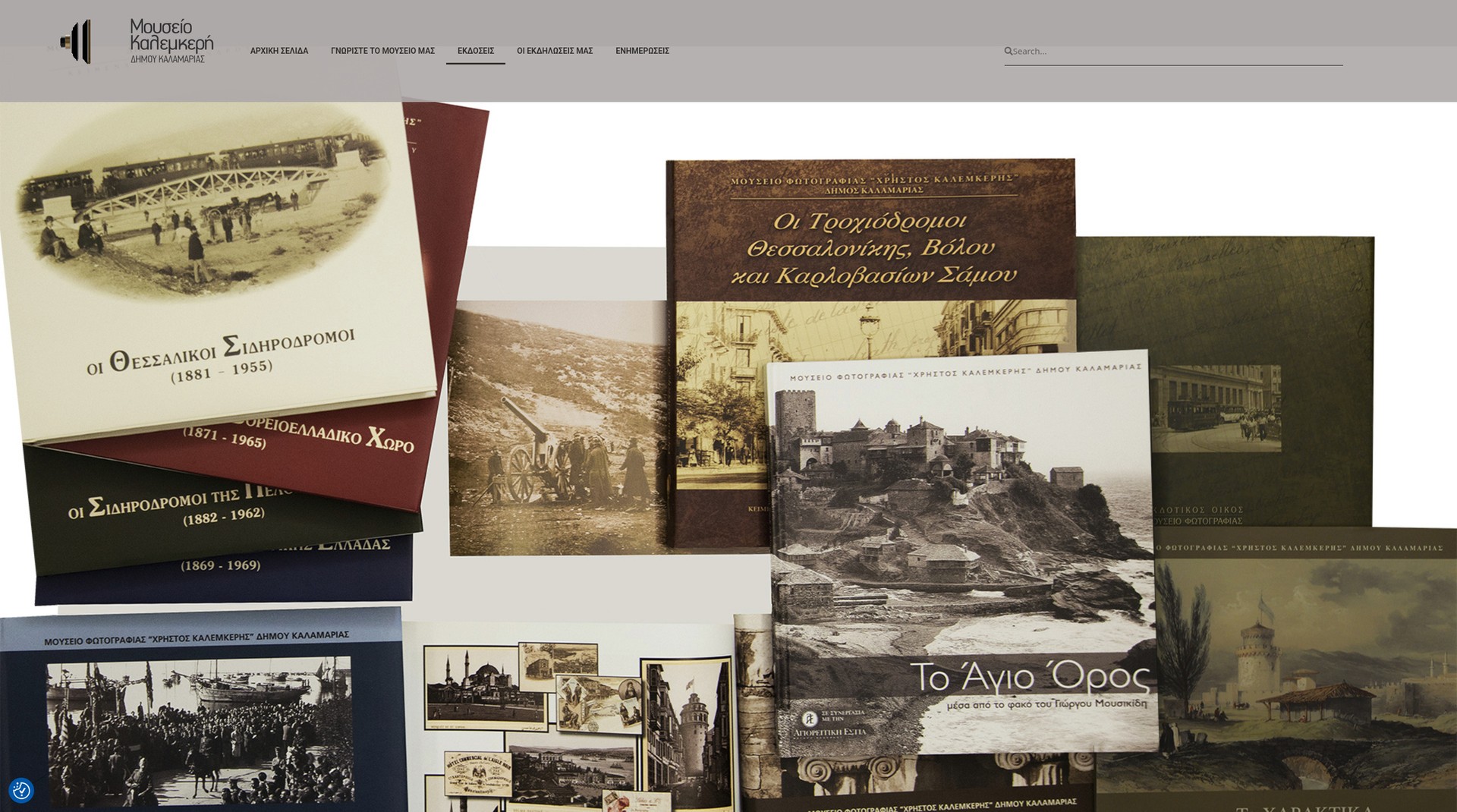1457x812 pixels.
Task: Open the cookie consent preferences icon
Action: click(21, 791)
